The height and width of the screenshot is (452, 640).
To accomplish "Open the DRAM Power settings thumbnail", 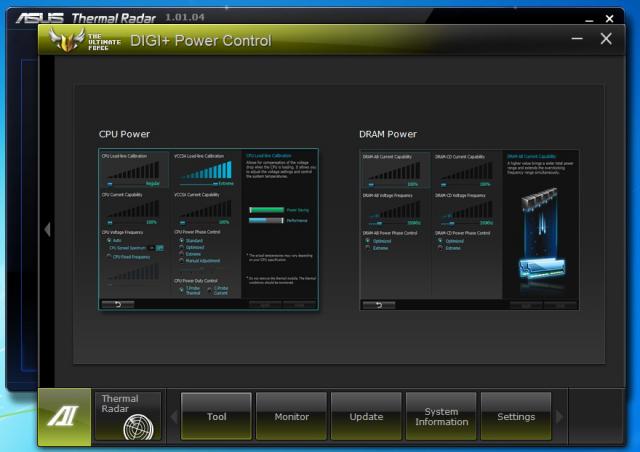I will [469, 230].
